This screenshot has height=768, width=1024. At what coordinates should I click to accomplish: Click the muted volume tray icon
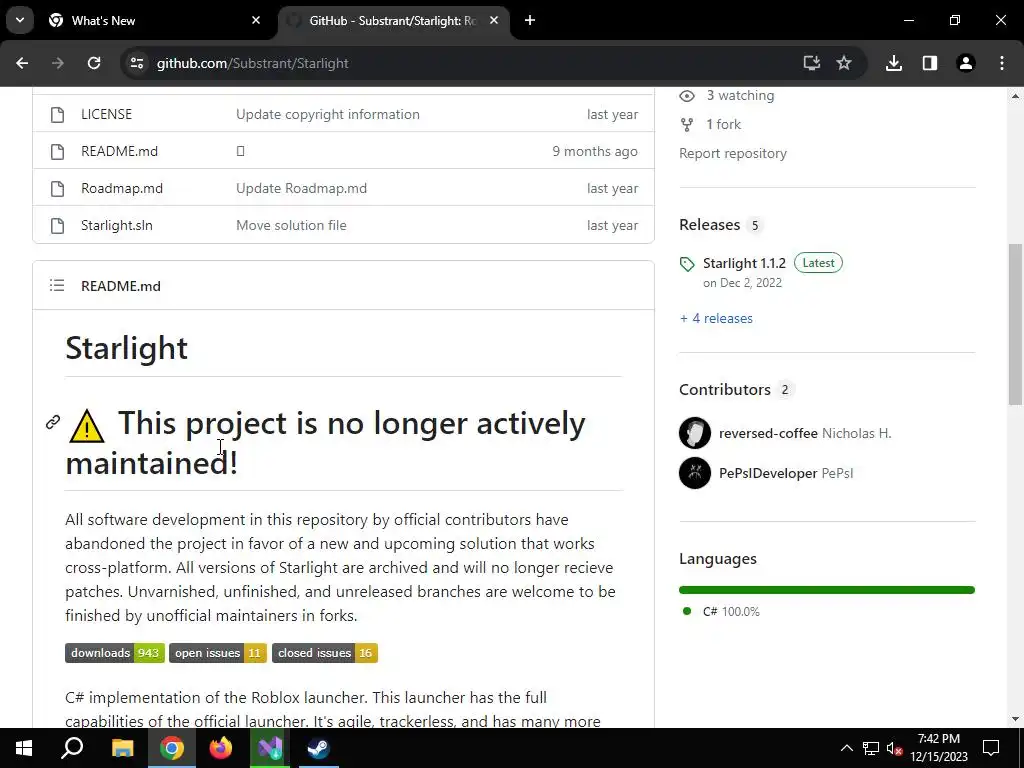tap(895, 748)
